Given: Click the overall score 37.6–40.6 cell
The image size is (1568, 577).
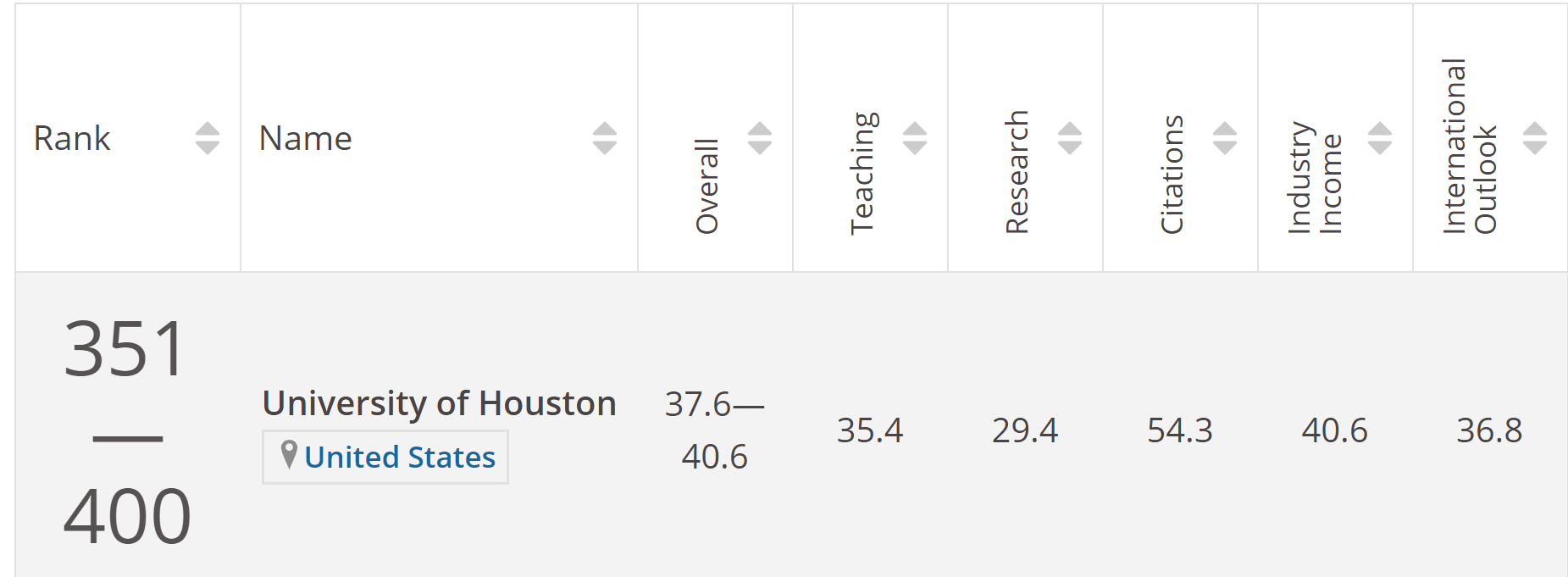Looking at the screenshot, I should (x=715, y=430).
